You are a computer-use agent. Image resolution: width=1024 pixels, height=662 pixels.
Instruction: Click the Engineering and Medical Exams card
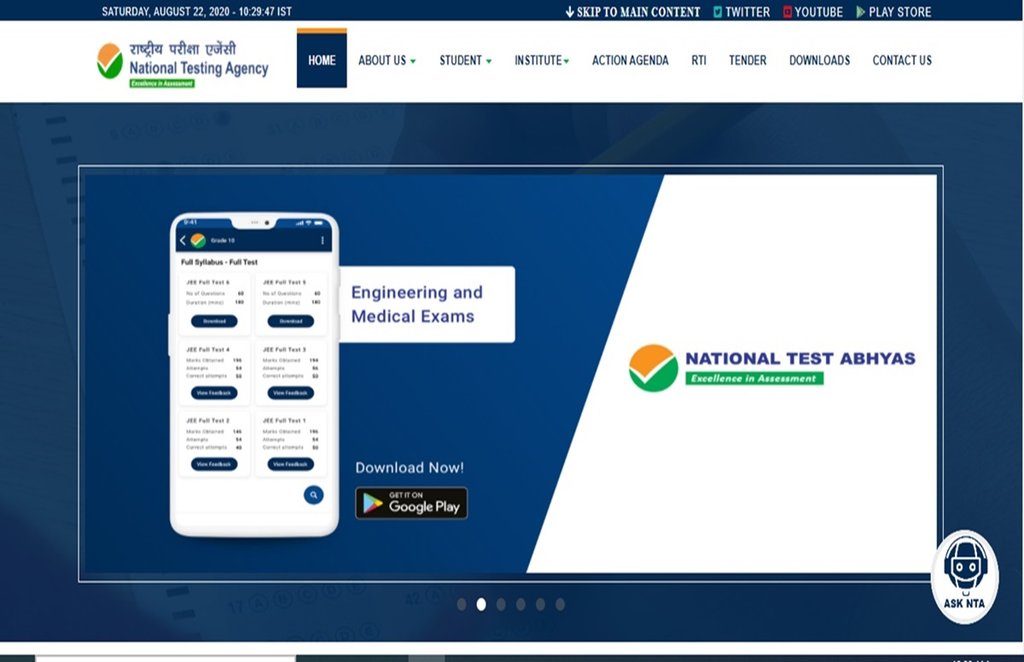tap(427, 304)
